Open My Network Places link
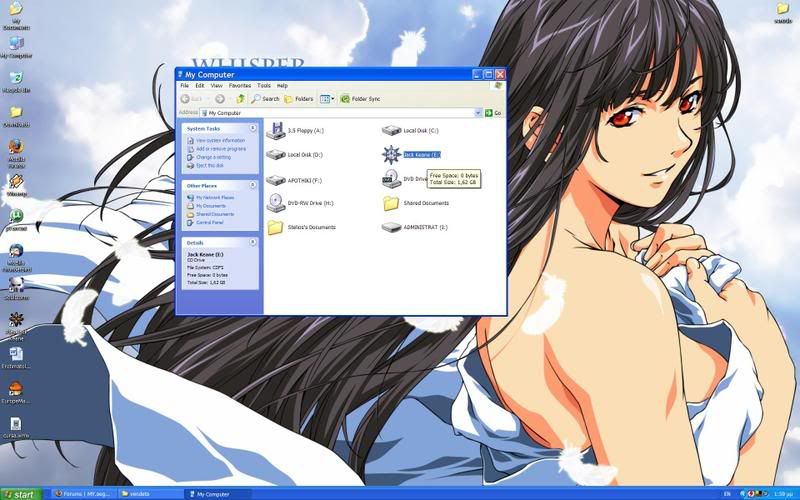 coord(215,197)
